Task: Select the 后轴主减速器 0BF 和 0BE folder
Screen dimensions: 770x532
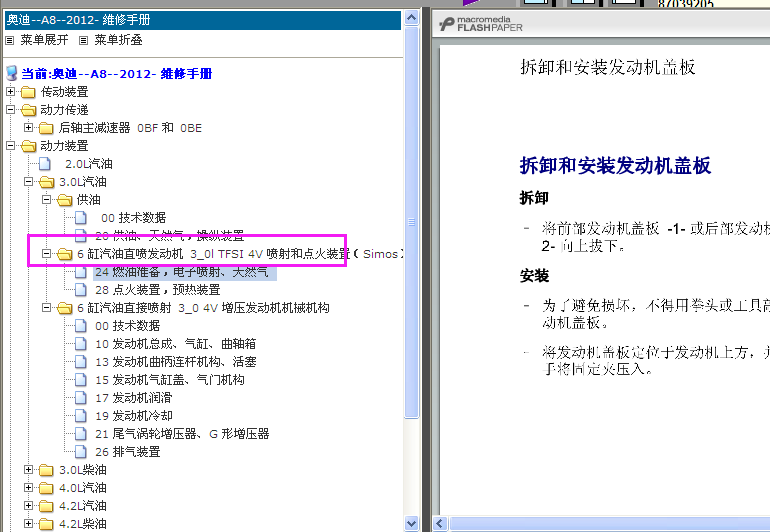Action: [x=130, y=128]
